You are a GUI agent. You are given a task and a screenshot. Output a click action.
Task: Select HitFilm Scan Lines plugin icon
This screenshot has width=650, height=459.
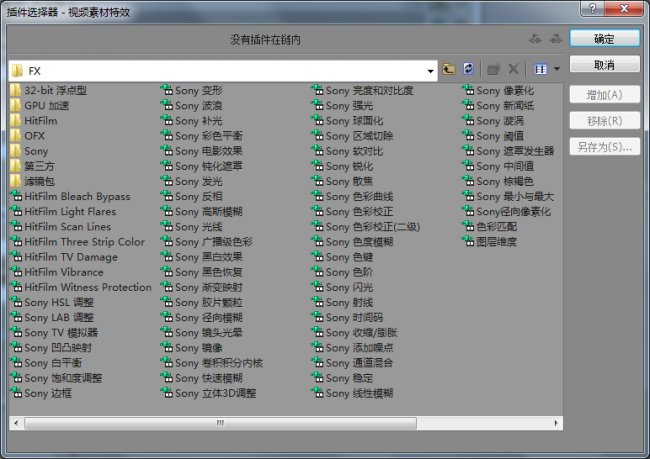pyautogui.click(x=16, y=226)
